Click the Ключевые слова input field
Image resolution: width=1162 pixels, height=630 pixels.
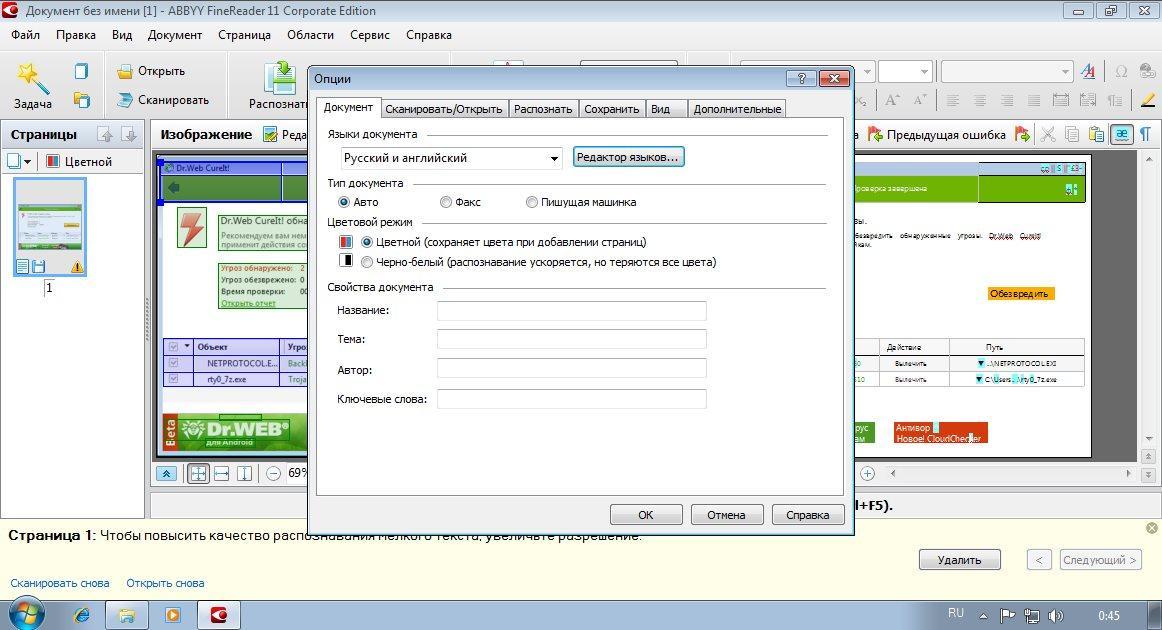click(571, 399)
